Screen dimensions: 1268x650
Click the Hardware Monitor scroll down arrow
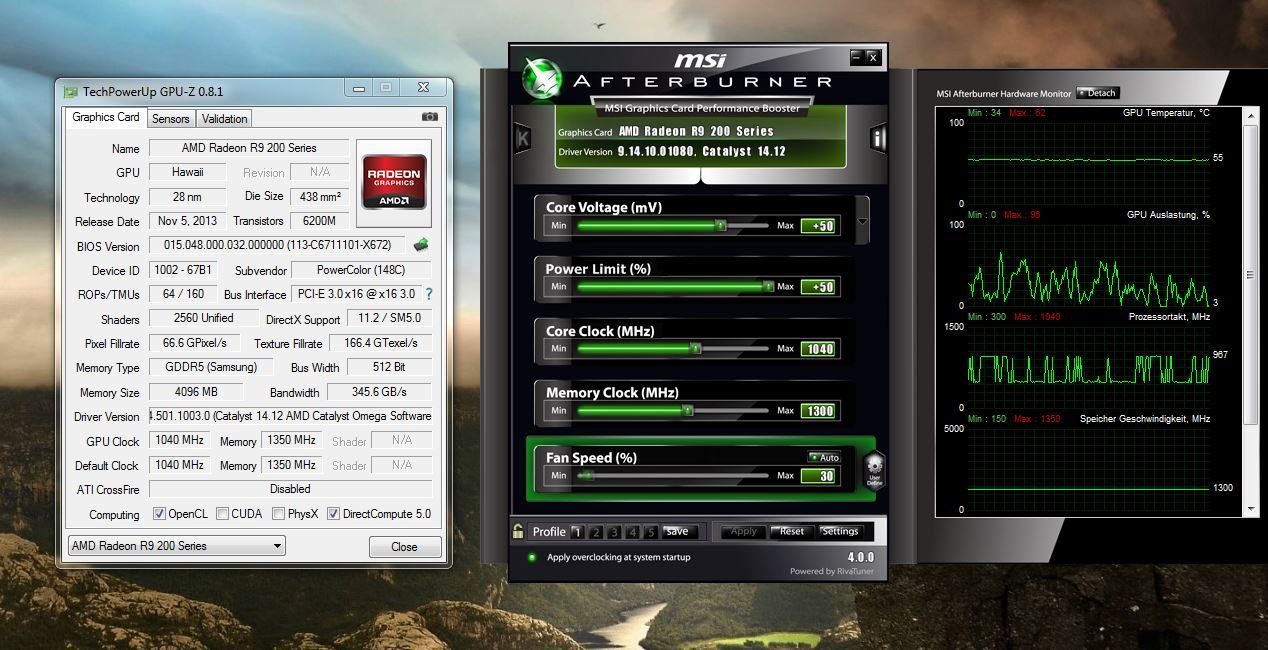click(1250, 510)
